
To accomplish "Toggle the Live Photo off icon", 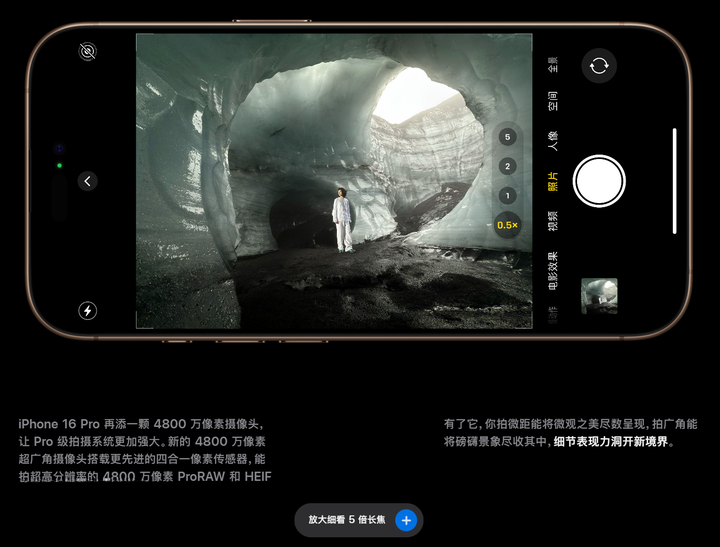I will [88, 51].
